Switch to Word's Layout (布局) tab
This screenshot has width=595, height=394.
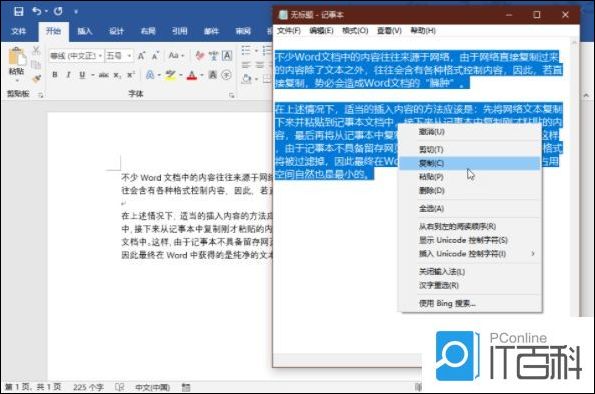pos(148,31)
